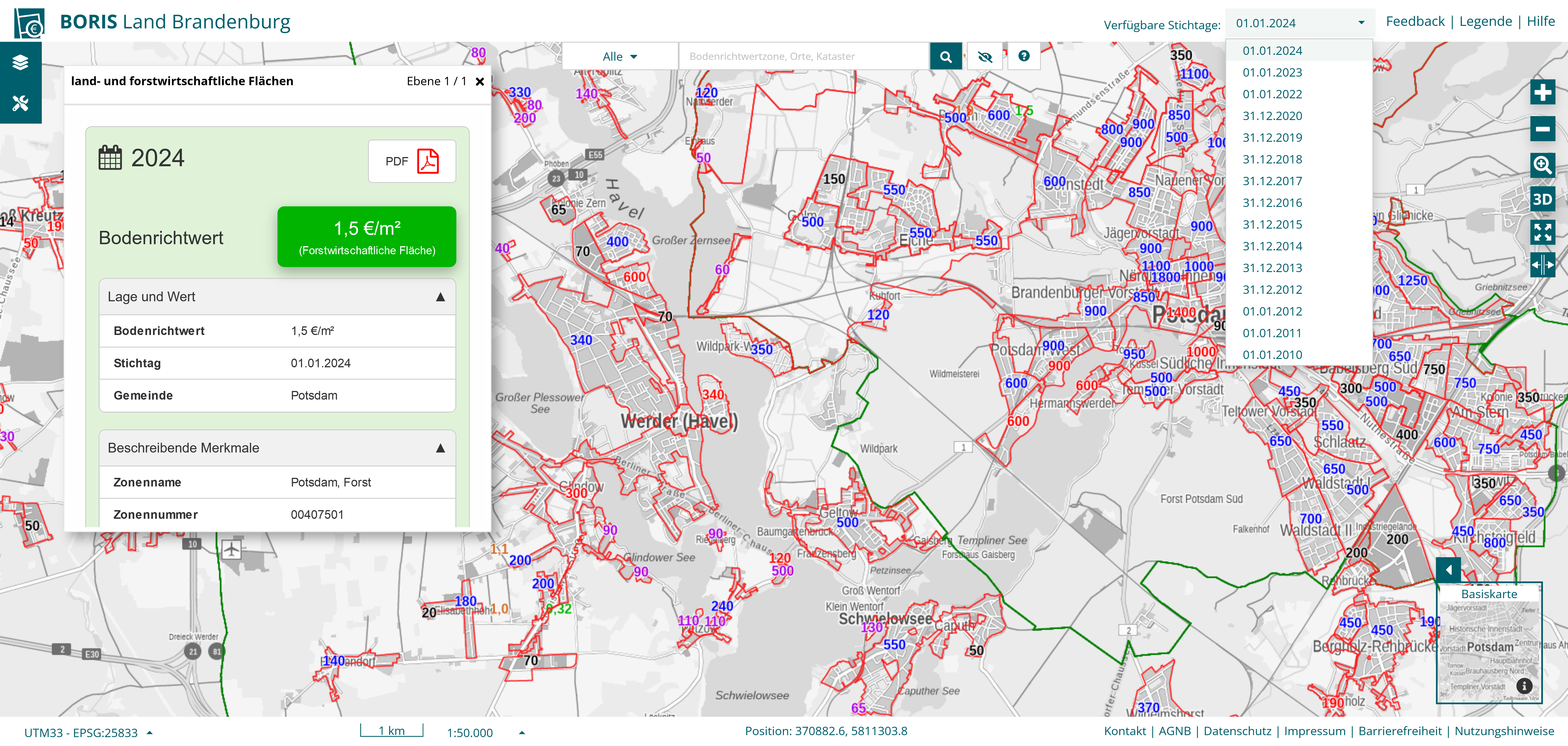Select Stichtag 31.12.2018
1568x746 pixels.
coord(1299,160)
